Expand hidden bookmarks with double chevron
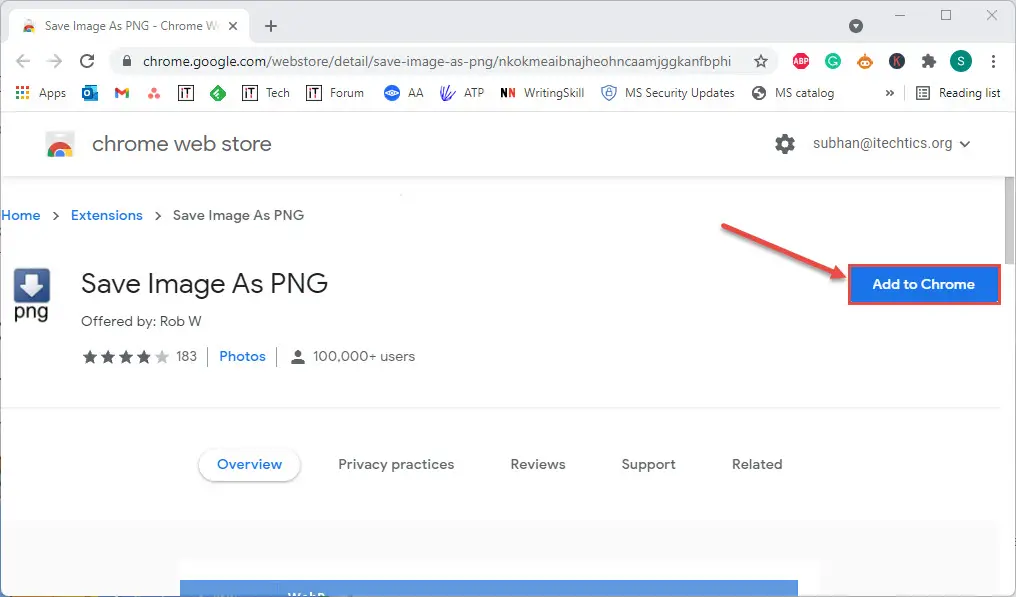 pyautogui.click(x=890, y=93)
